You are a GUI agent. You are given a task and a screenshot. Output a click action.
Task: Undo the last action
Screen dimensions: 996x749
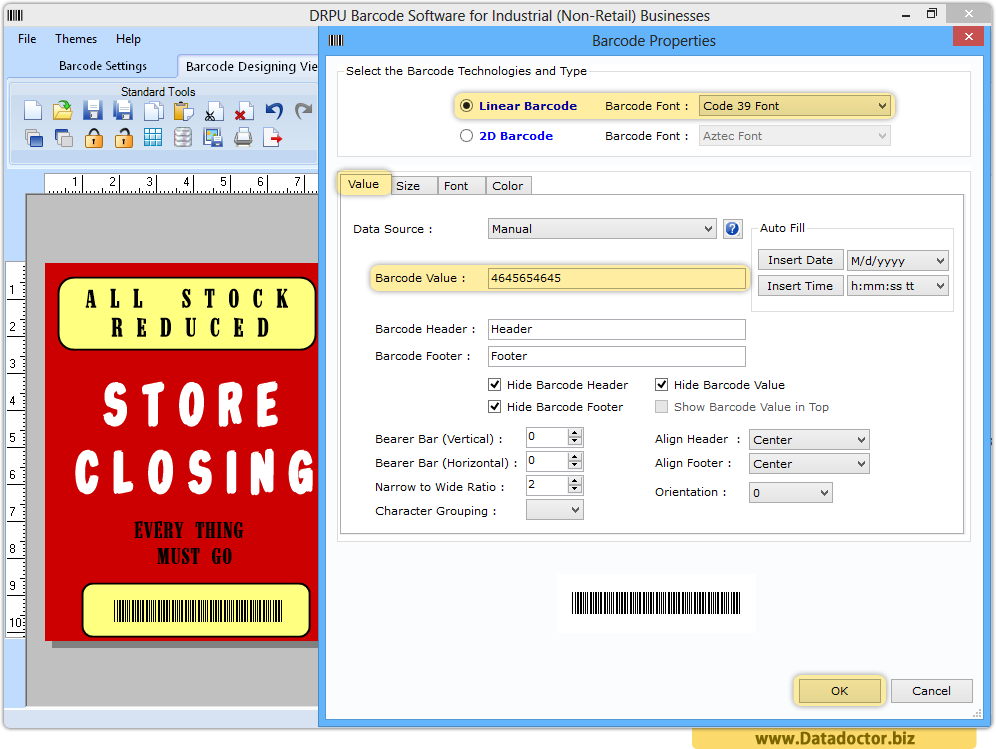pos(273,111)
